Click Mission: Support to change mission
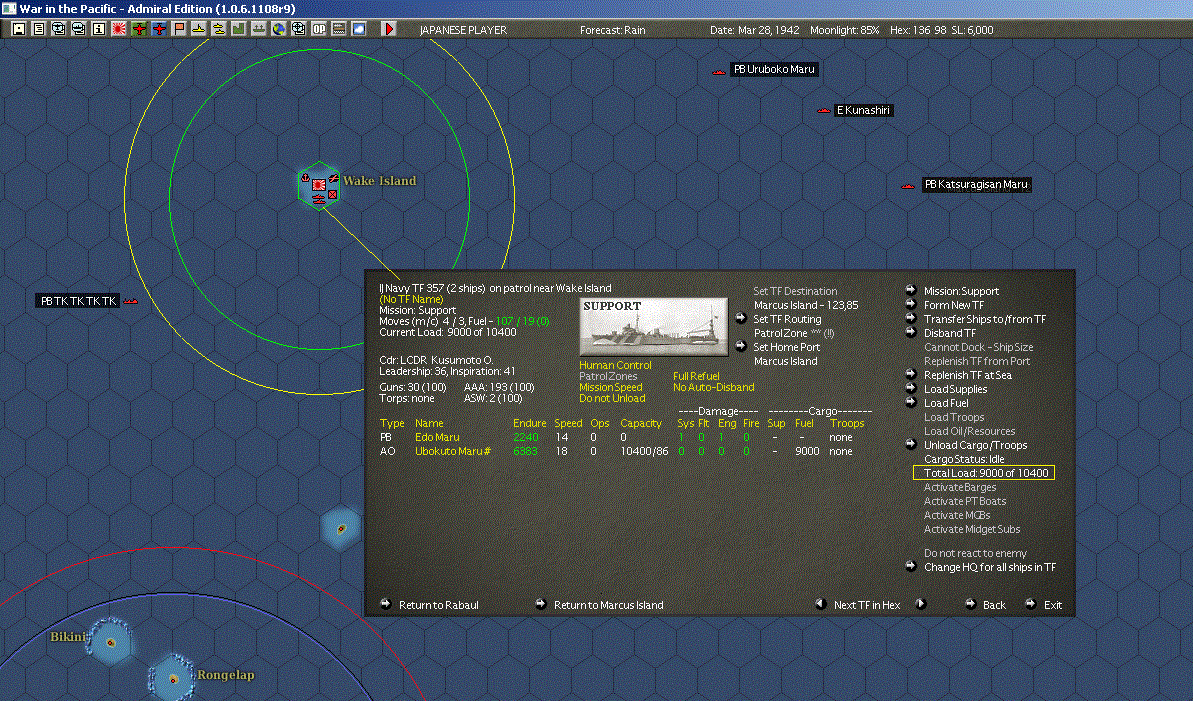This screenshot has height=701, width=1193. [x=961, y=291]
